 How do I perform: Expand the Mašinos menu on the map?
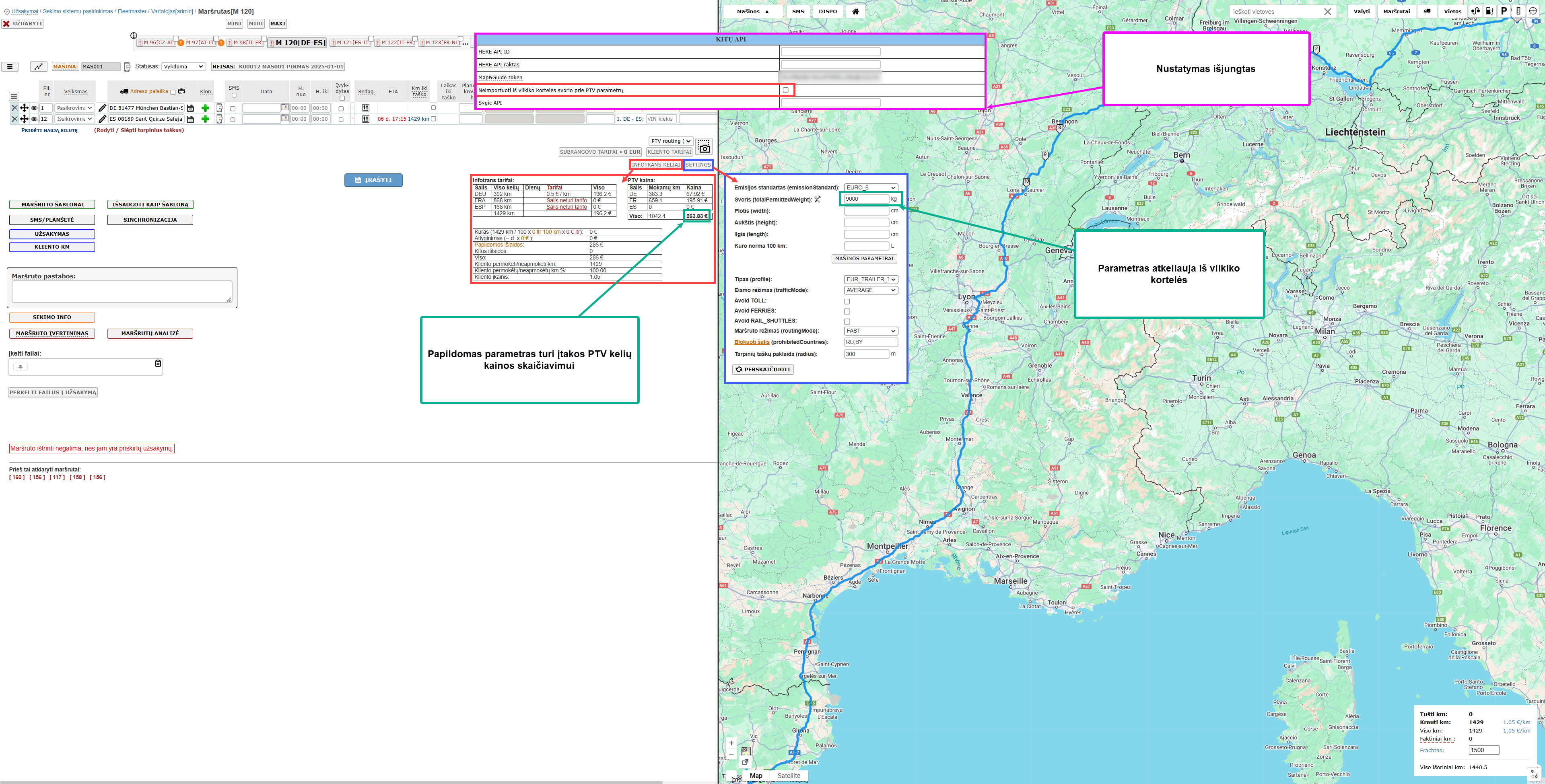(753, 11)
